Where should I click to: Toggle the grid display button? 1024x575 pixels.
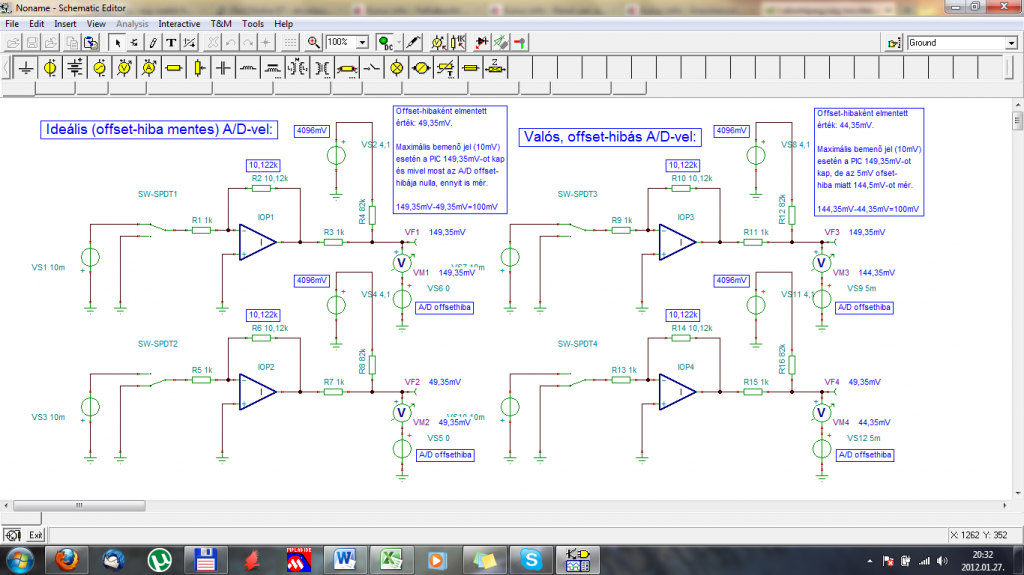click(290, 42)
